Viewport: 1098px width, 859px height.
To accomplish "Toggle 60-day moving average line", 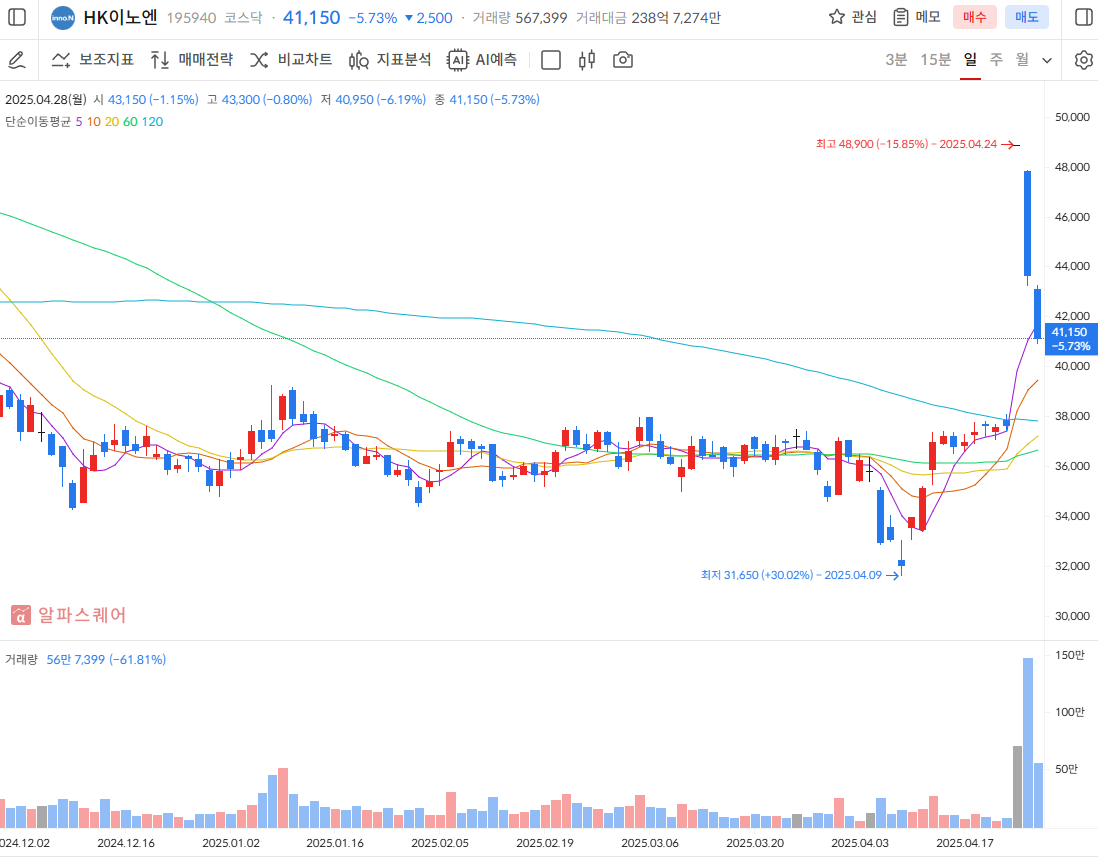I will (x=130, y=122).
